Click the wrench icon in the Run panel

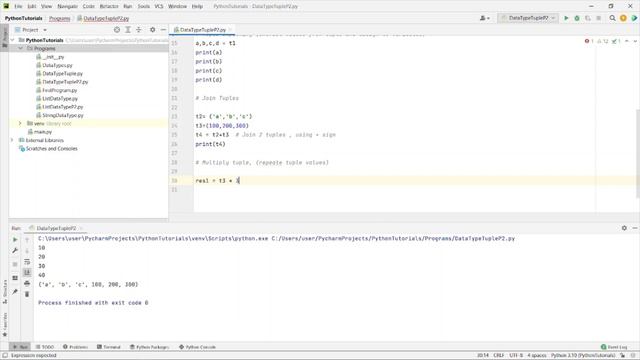point(15,250)
